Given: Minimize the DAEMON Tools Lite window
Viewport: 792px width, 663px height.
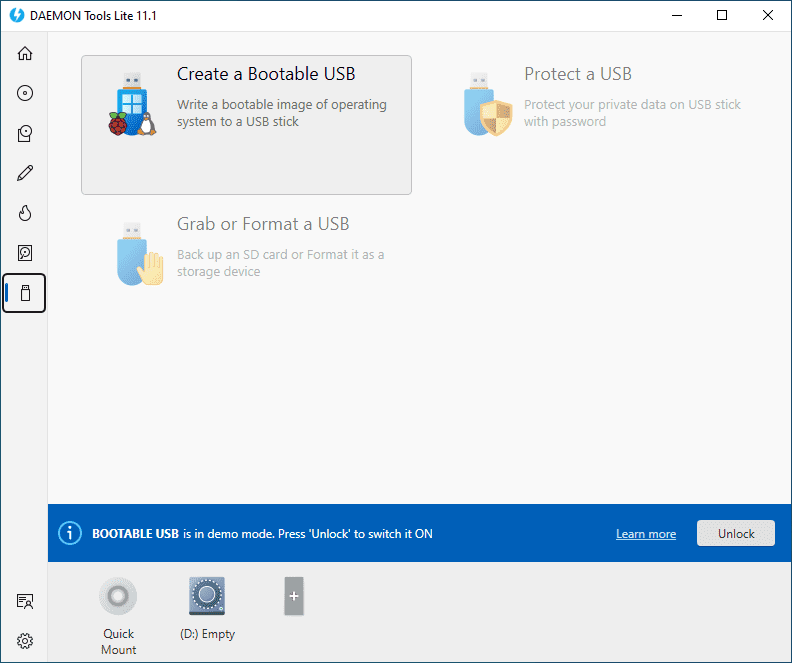Looking at the screenshot, I should click(677, 16).
